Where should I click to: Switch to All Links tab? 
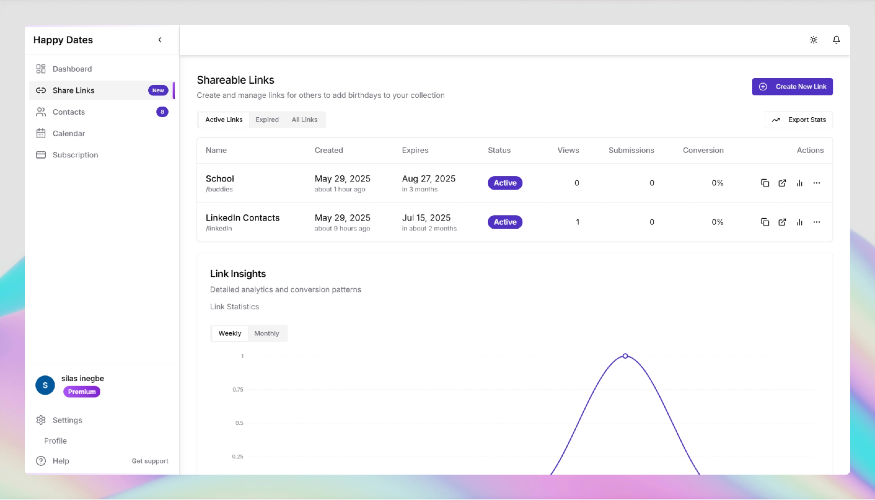pyautogui.click(x=304, y=119)
